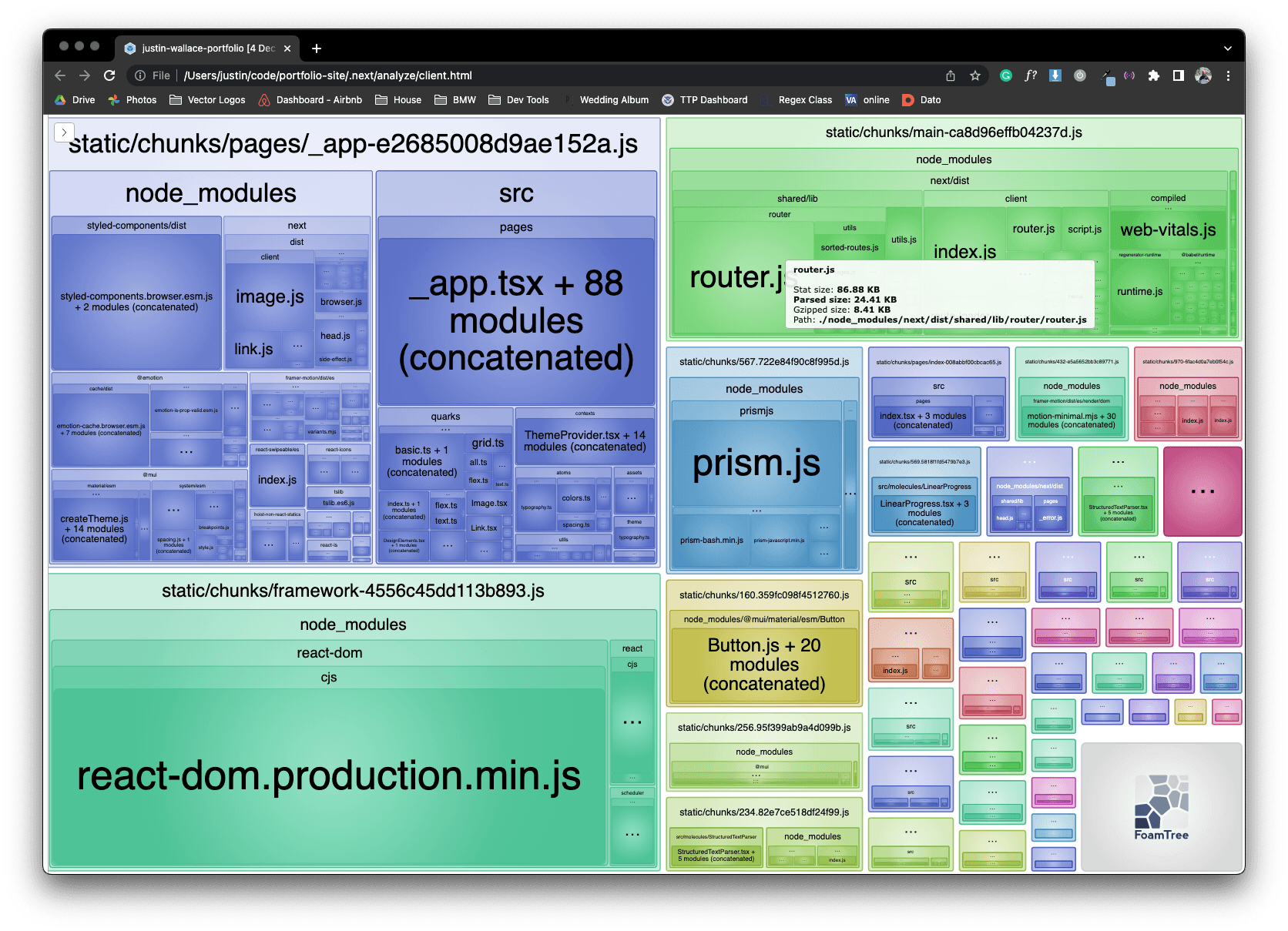Open the browser profile avatar
The image size is (1288, 931).
[1202, 75]
